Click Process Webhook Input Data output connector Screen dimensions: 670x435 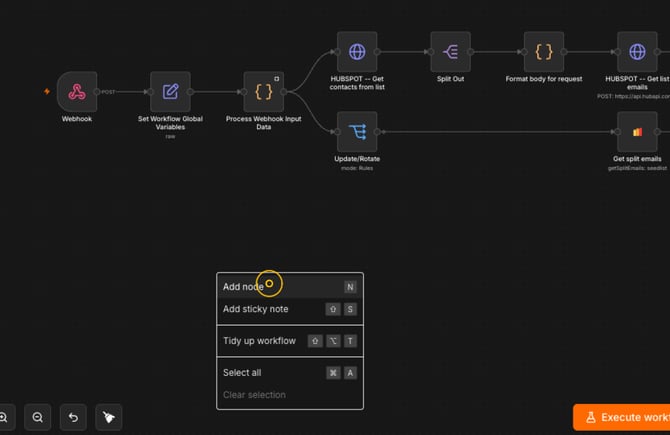pyautogui.click(x=284, y=92)
